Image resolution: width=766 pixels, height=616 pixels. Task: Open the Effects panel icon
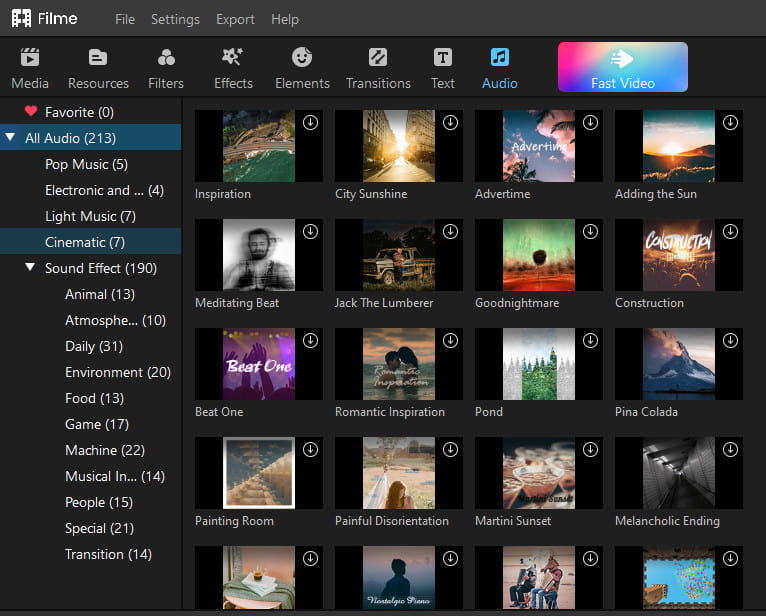point(233,58)
